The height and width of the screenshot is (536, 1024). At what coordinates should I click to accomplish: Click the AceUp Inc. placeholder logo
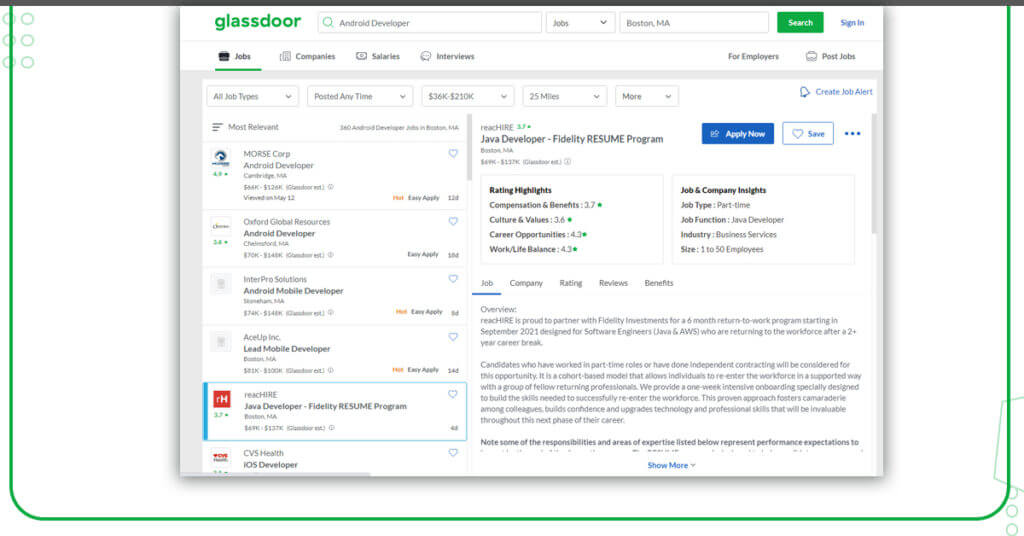(x=221, y=341)
